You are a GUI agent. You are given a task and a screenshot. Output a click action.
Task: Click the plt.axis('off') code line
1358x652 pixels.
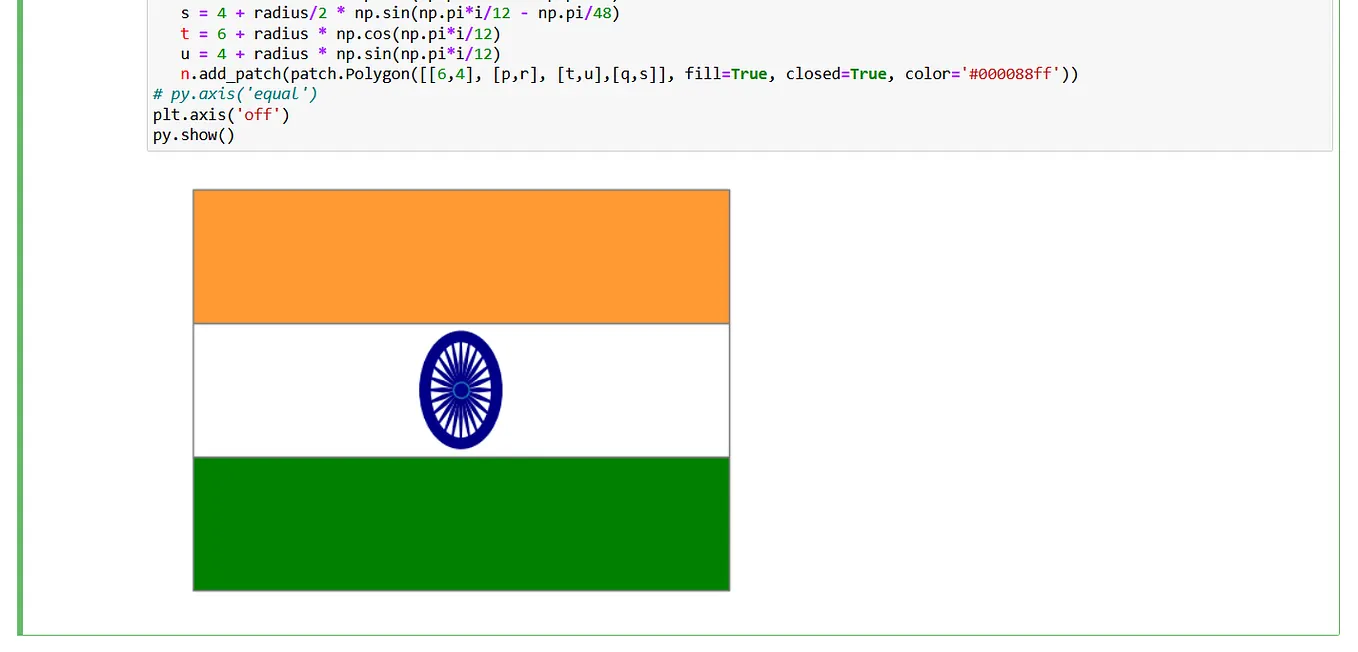click(221, 114)
